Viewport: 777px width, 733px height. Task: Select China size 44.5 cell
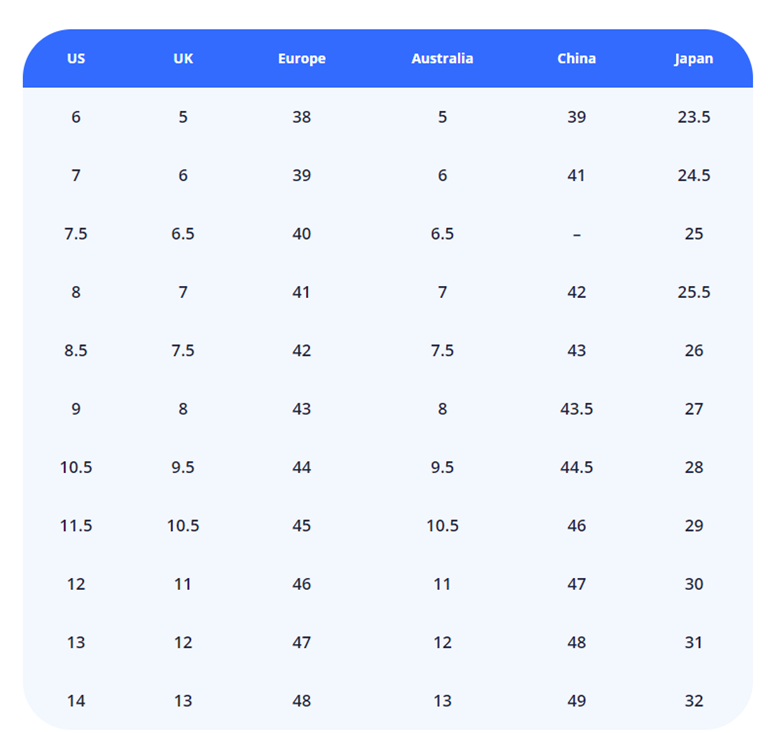(576, 467)
